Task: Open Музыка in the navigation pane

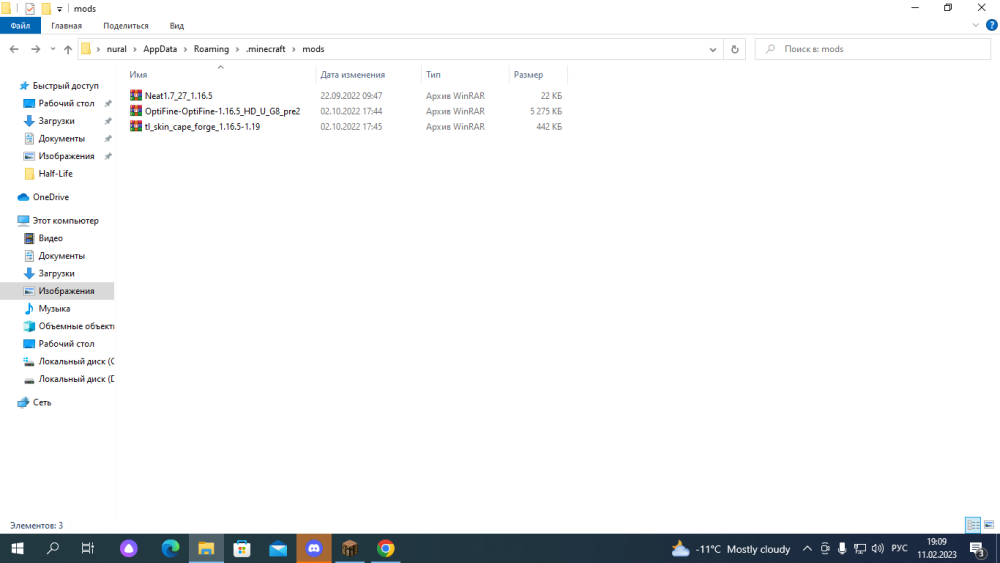Action: tap(54, 309)
